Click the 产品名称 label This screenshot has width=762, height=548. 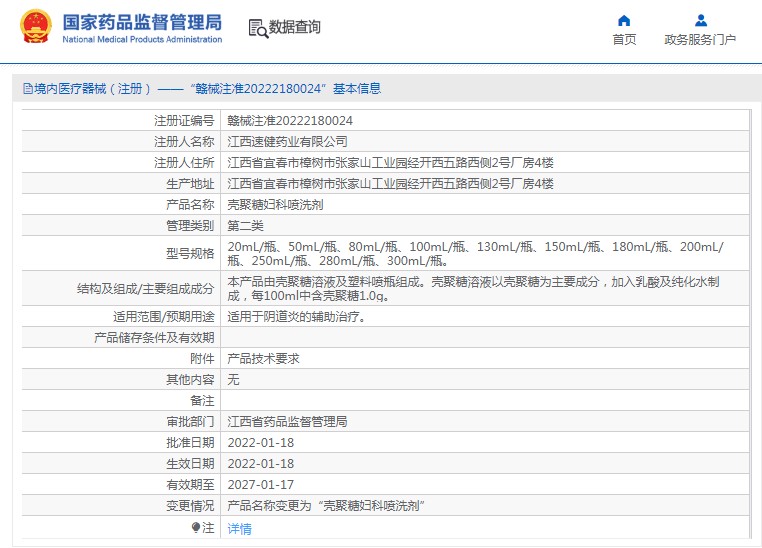tap(190, 205)
